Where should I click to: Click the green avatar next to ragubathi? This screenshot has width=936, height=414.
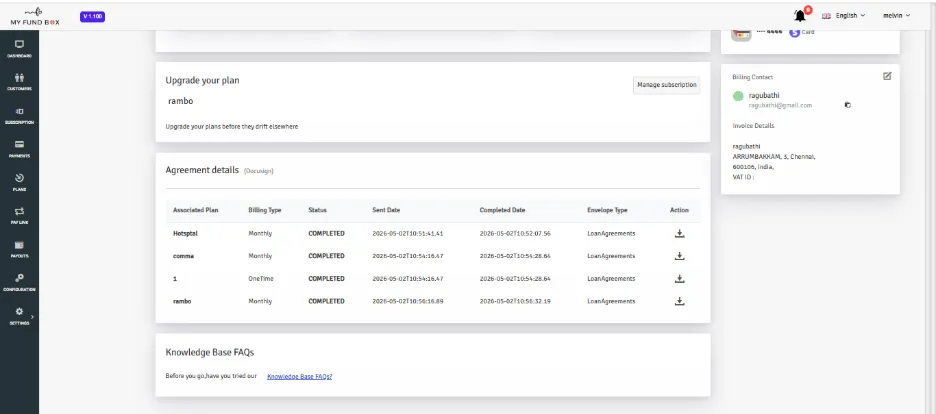738,96
